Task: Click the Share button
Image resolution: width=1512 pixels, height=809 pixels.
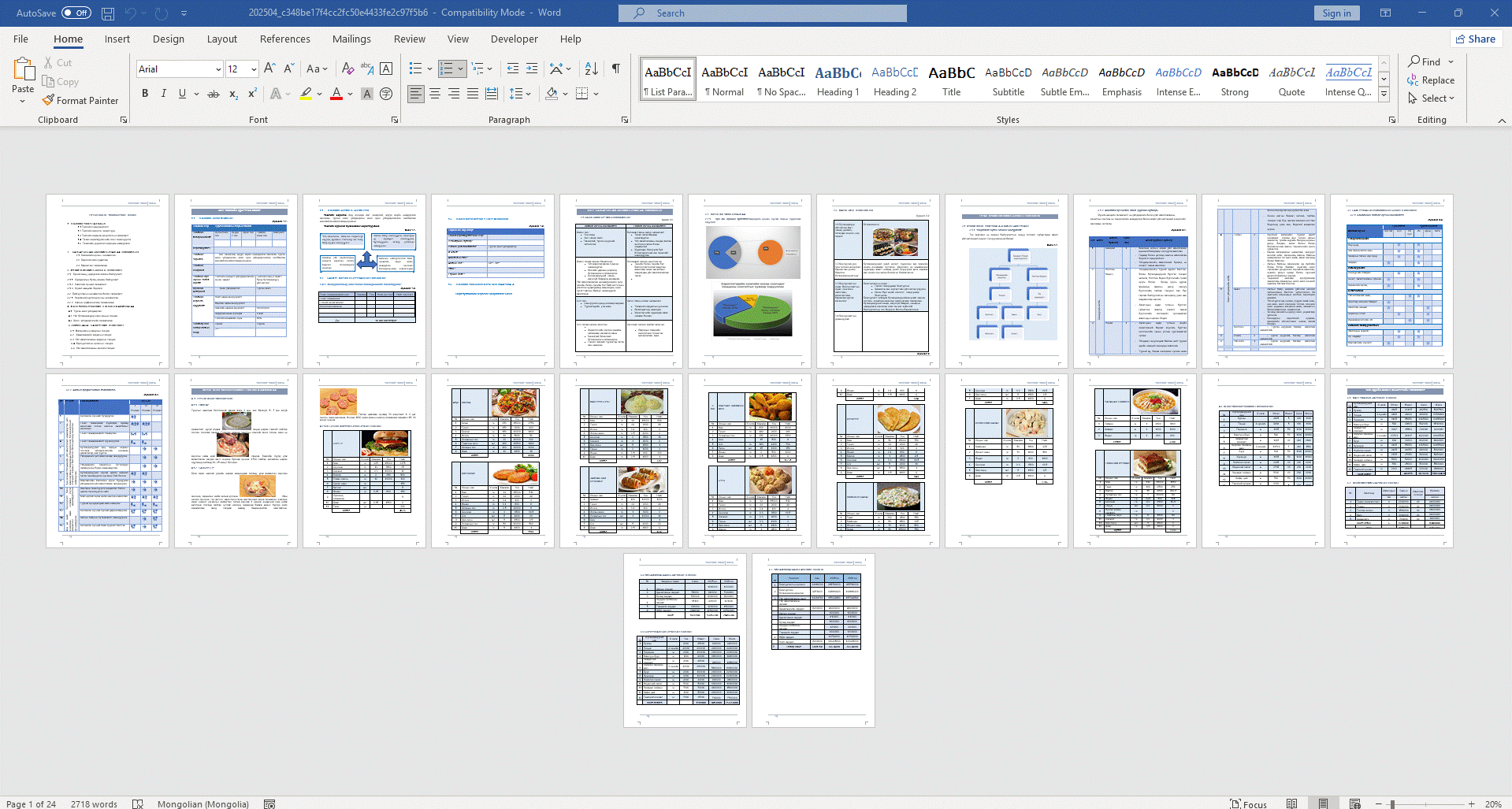Action: 1475,39
